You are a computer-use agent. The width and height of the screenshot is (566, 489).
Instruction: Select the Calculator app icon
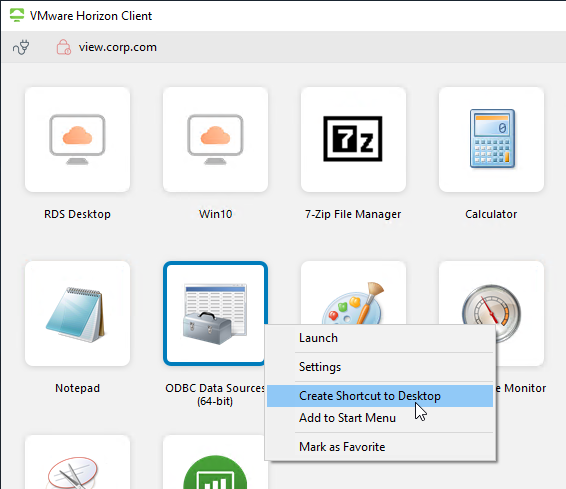491,139
